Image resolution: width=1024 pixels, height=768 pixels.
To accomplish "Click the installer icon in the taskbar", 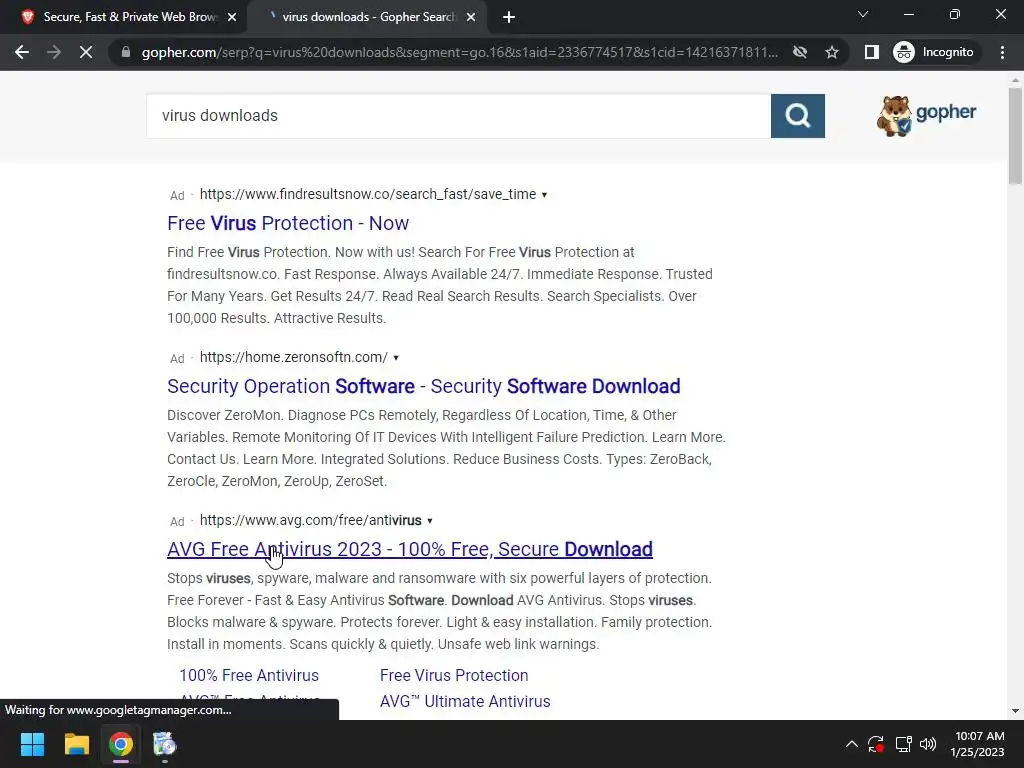I will pos(165,744).
